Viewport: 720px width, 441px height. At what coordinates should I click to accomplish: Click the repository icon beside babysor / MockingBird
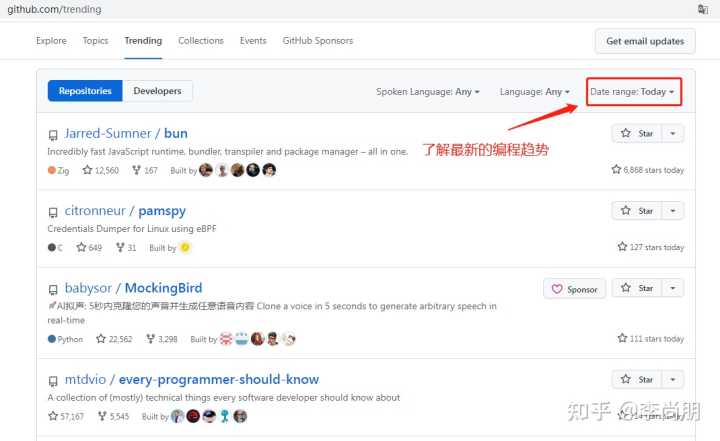(x=53, y=289)
